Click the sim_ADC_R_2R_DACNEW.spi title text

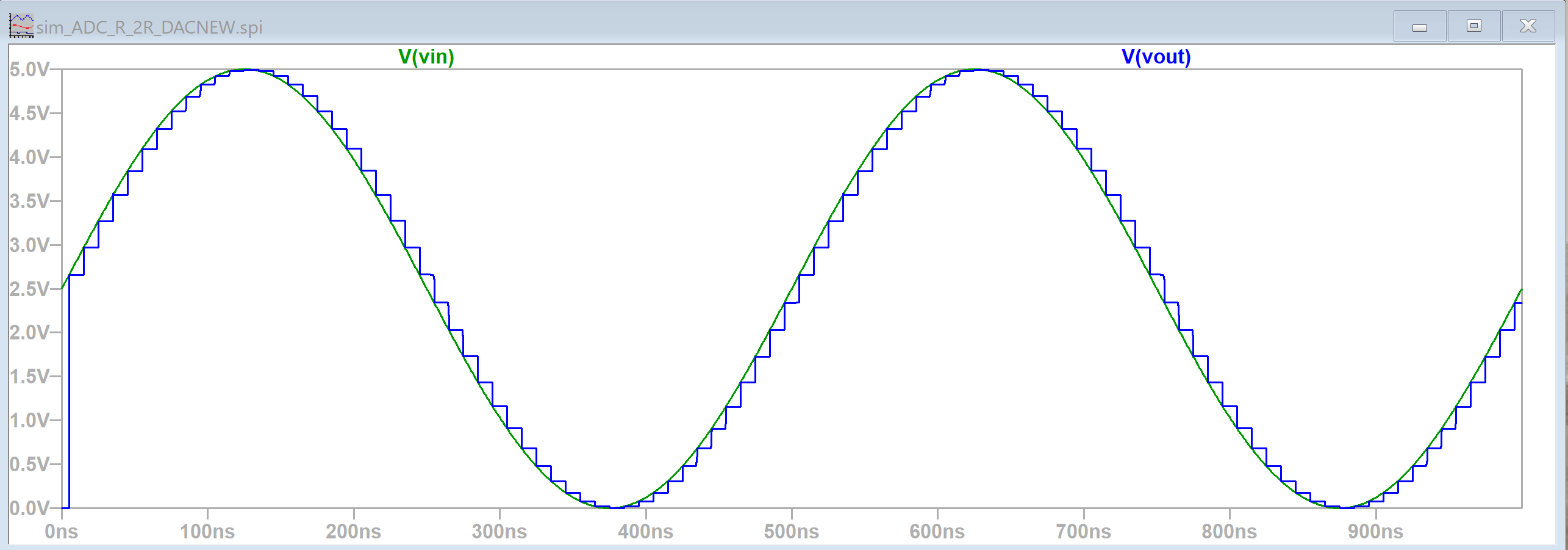149,27
